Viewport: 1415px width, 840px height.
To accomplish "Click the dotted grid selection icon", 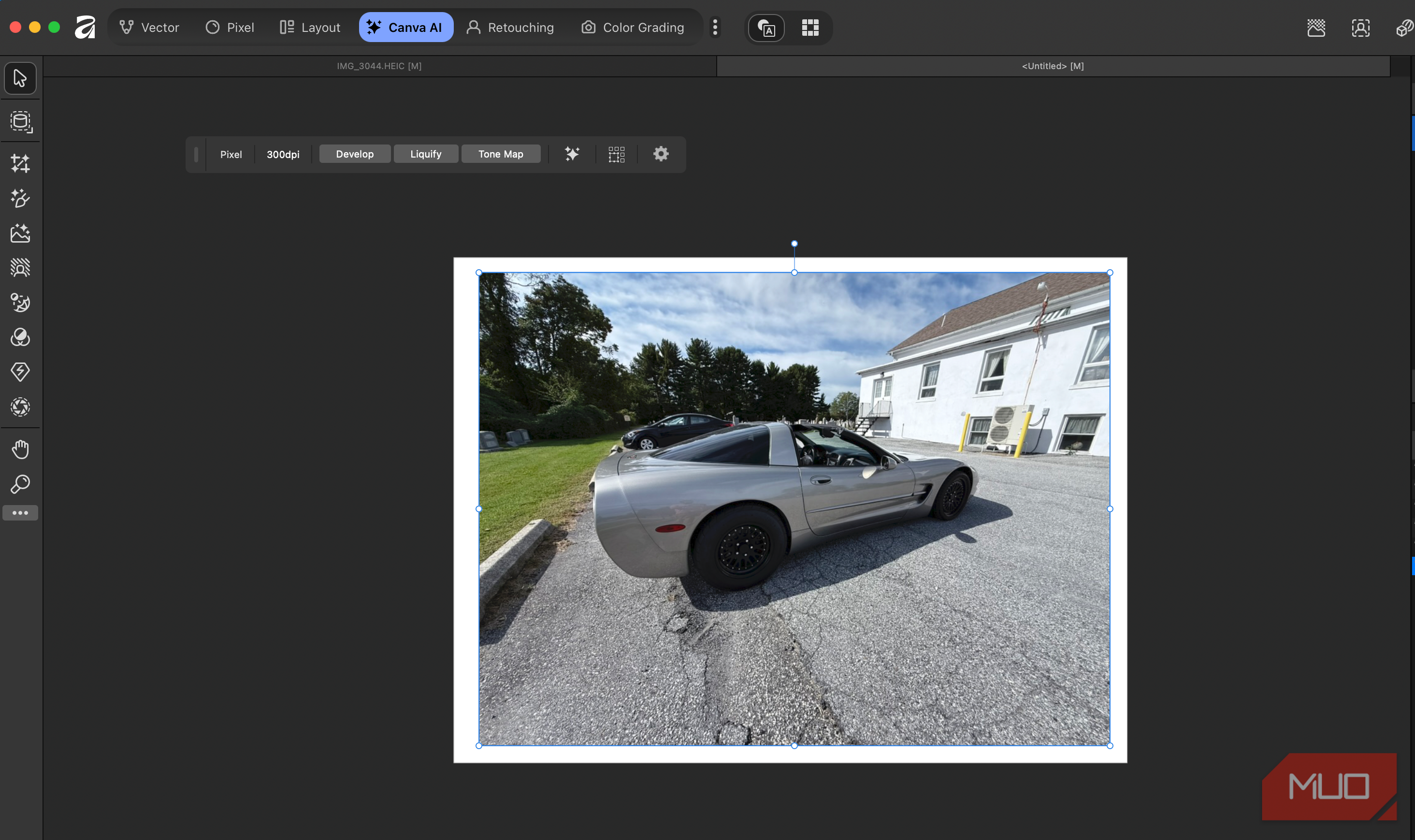I will click(x=616, y=154).
